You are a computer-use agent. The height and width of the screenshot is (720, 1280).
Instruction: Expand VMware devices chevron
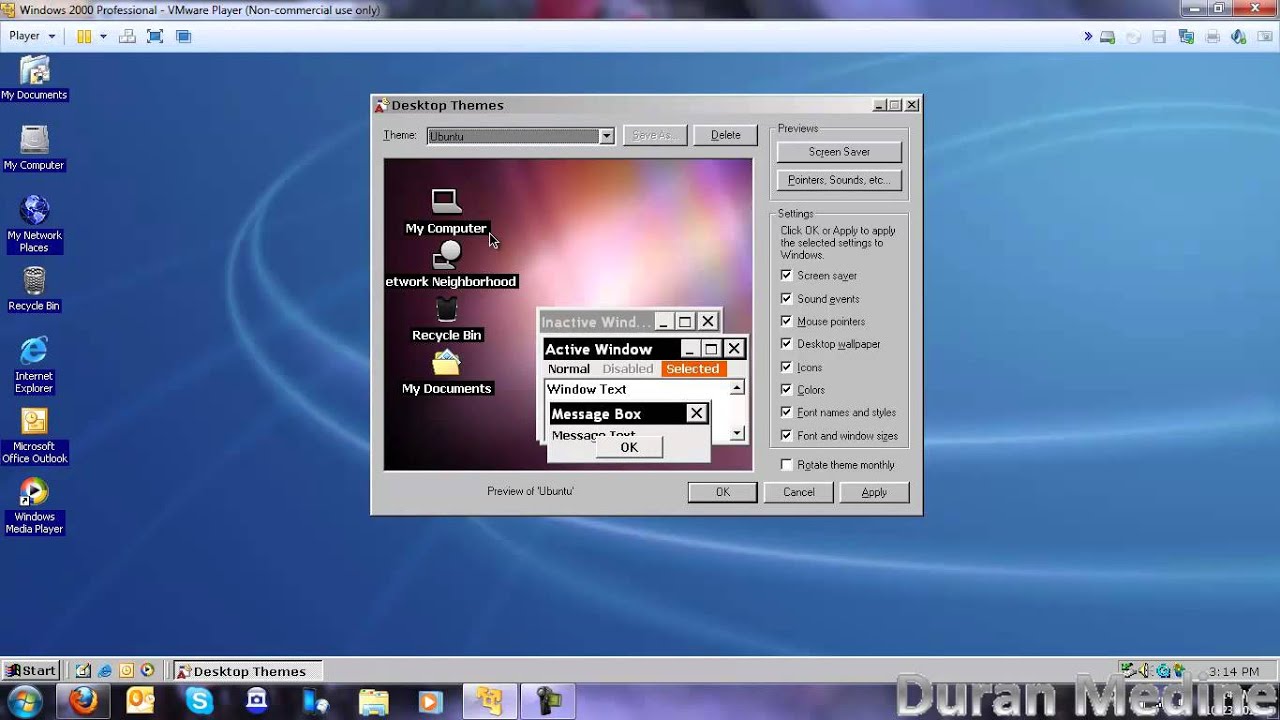(x=1088, y=37)
